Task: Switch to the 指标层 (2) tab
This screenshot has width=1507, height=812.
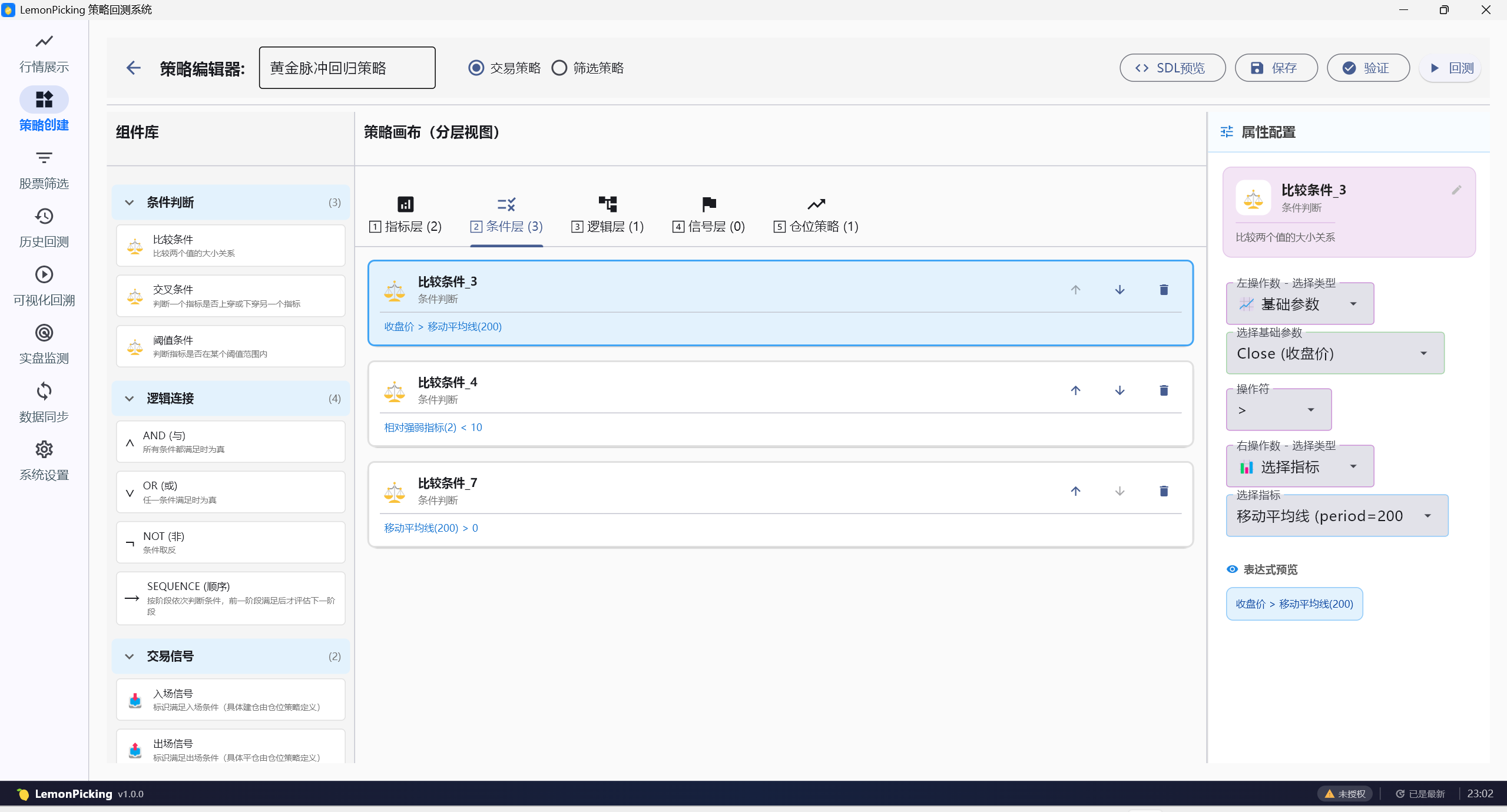Action: 405,216
